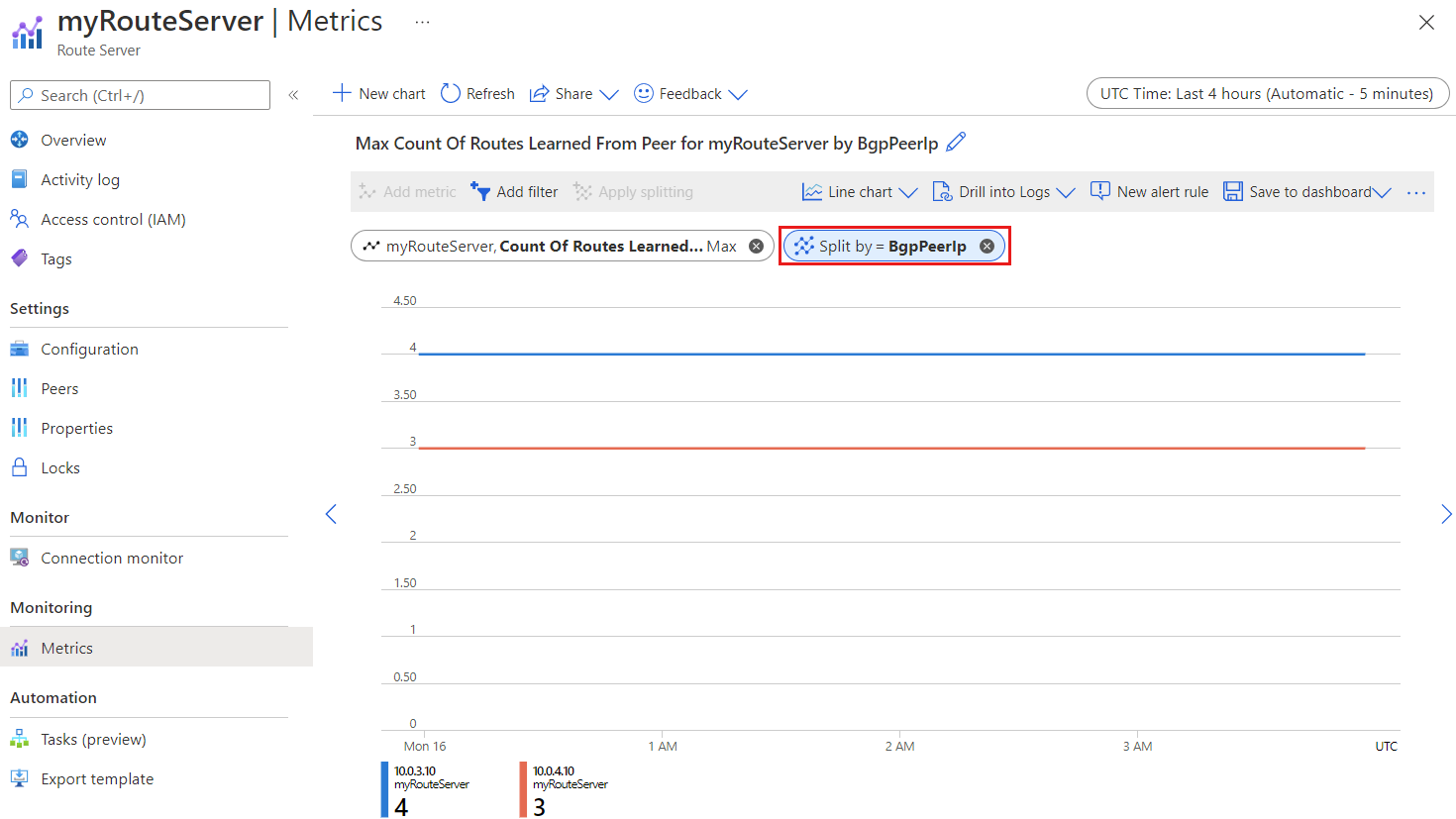Open the chart's overflow ellipsis menu
The width and height of the screenshot is (1456, 819).
(x=1415, y=192)
